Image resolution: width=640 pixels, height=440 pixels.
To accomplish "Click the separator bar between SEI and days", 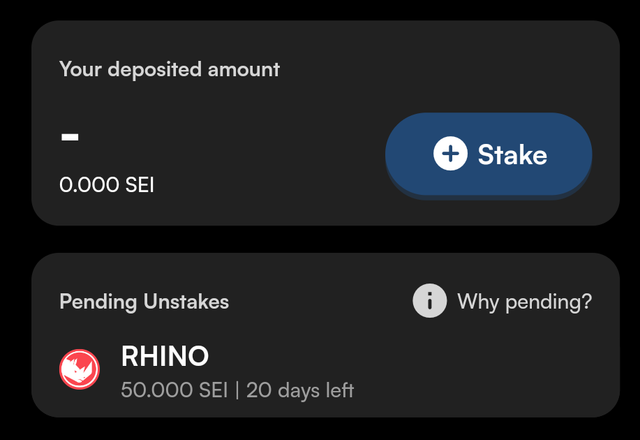I will click(237, 391).
